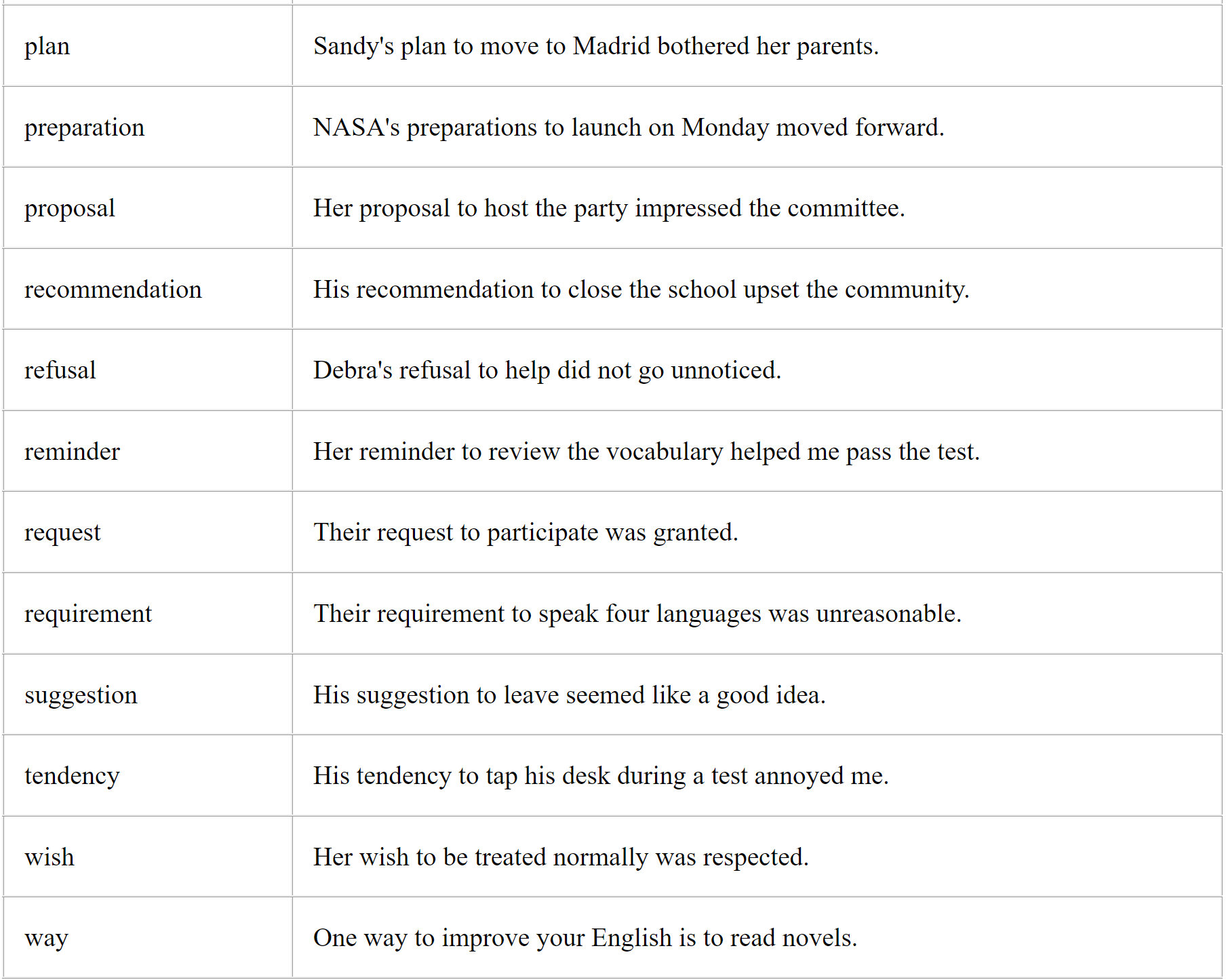Click the sentence about Sandy's plan to move to Madrid
This screenshot has height=980, width=1226.
pos(595,46)
